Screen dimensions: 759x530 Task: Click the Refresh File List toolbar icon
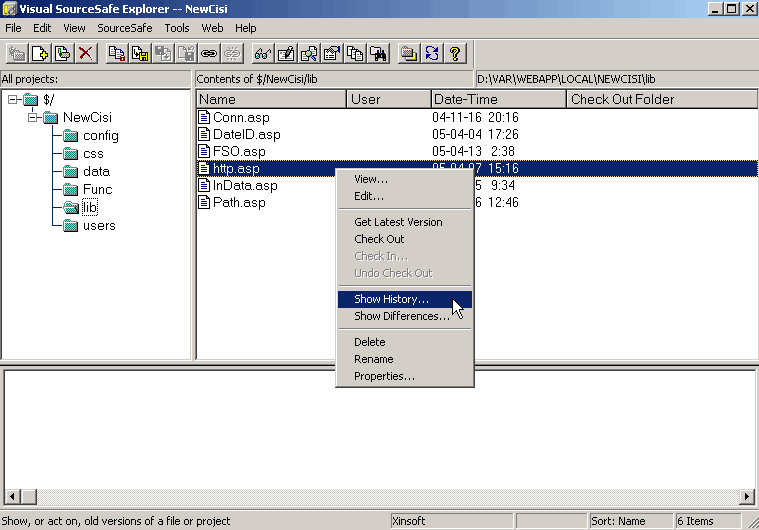[432, 54]
